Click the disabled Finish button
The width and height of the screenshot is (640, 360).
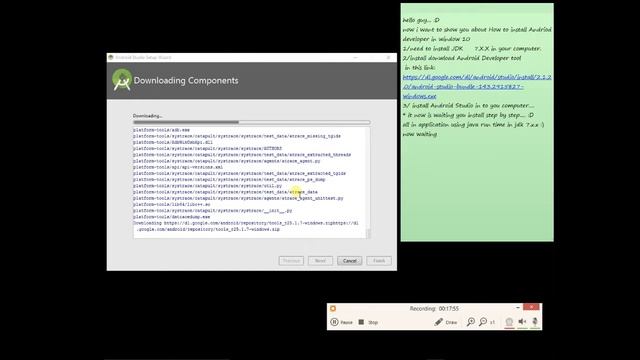tap(379, 260)
